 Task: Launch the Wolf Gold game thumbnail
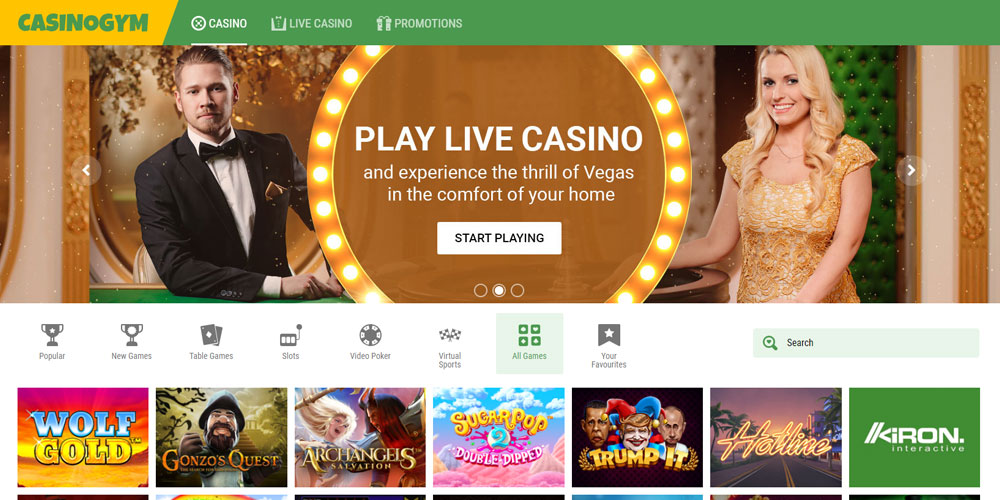click(x=83, y=438)
